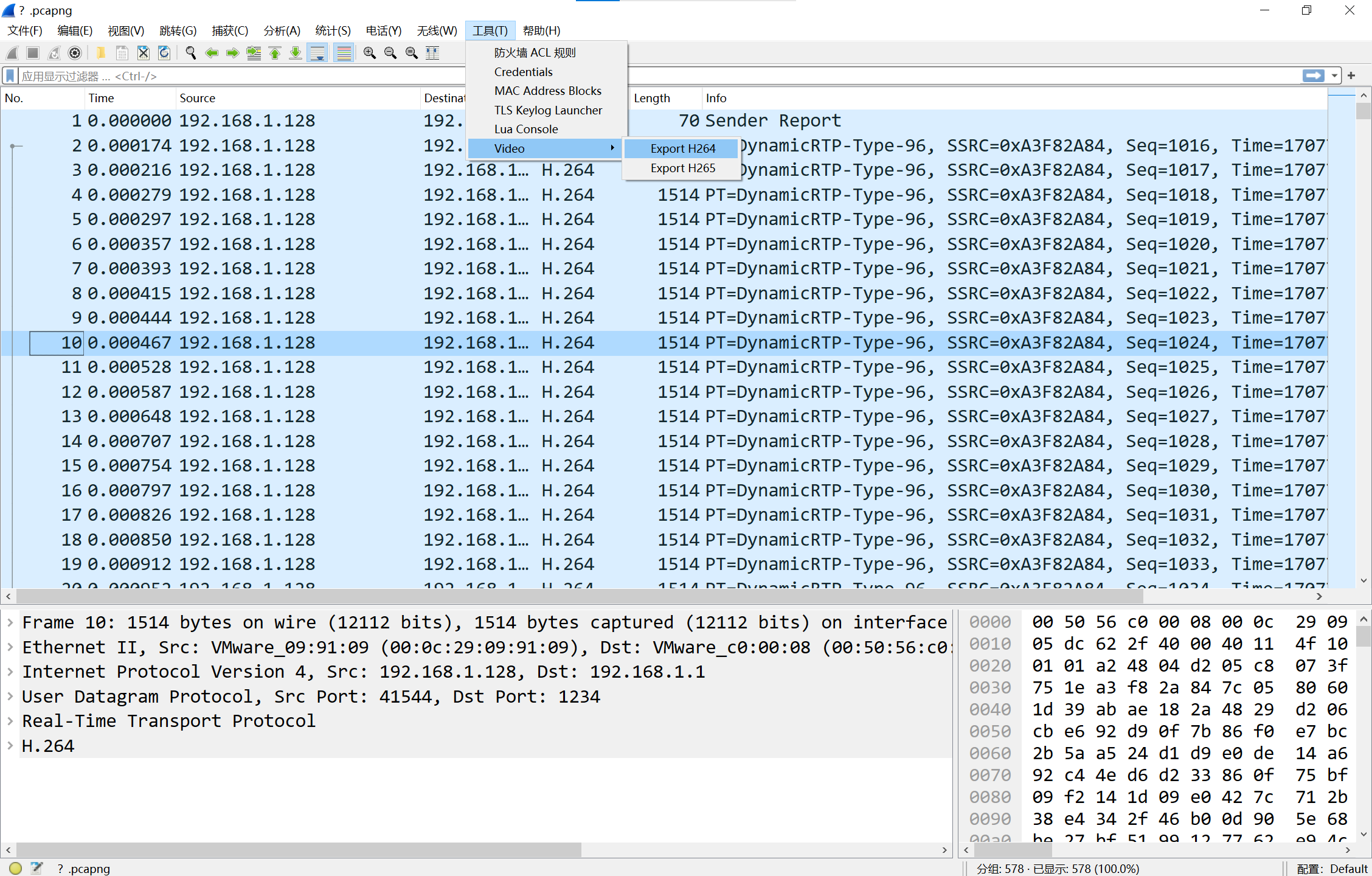Open the 文件(F) menu
The height and width of the screenshot is (876, 1372).
[x=25, y=30]
